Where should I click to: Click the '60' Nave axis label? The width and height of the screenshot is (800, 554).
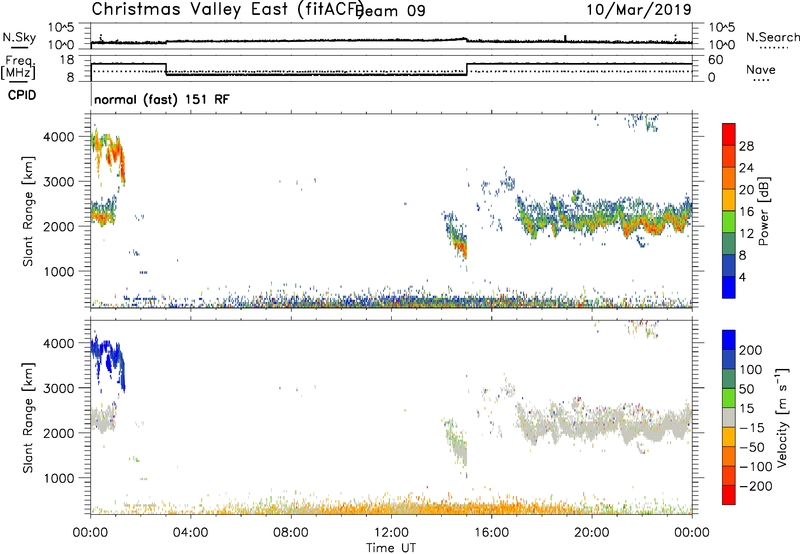(715, 60)
